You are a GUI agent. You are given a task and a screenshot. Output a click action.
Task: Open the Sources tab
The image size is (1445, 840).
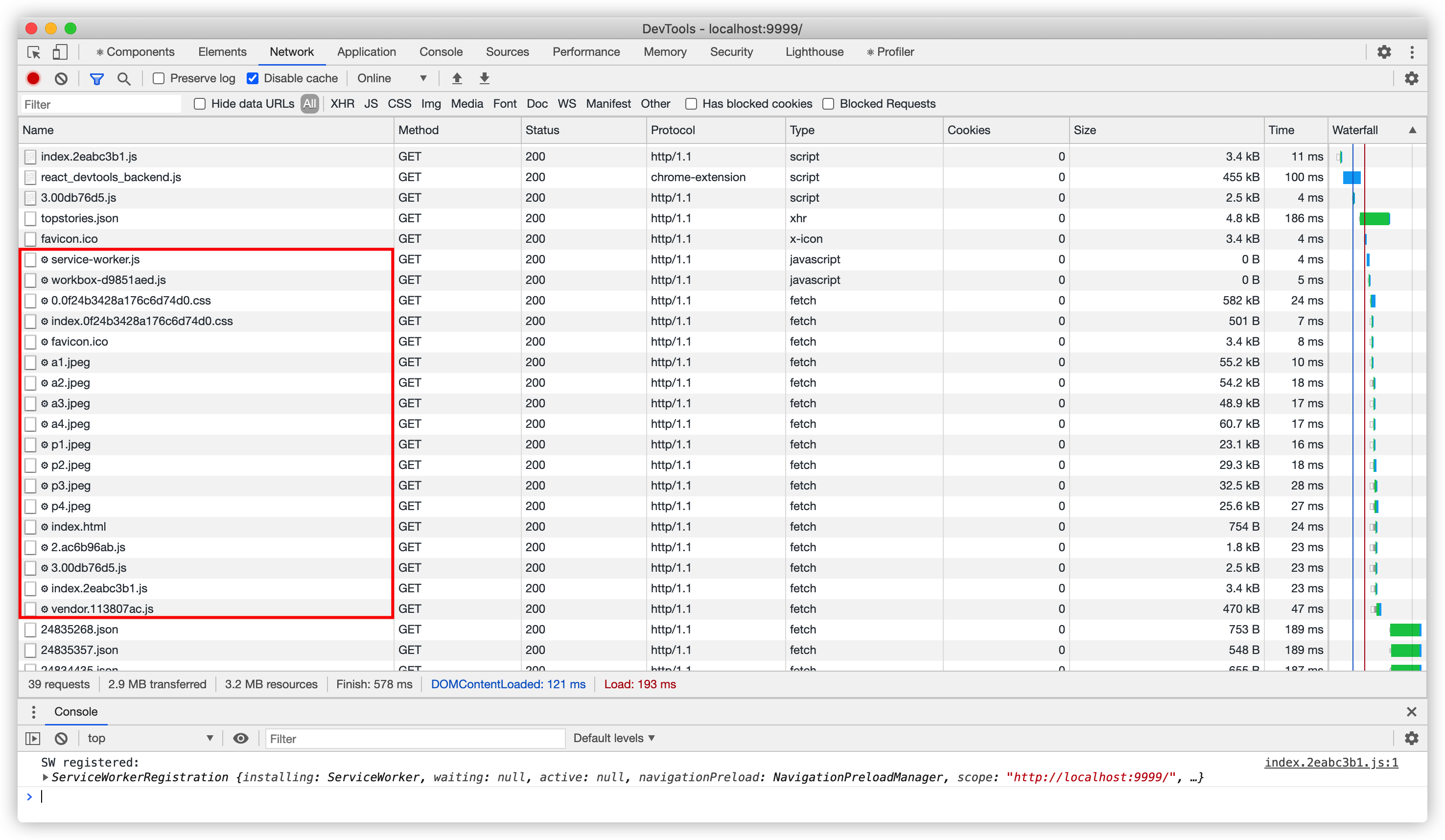click(508, 52)
